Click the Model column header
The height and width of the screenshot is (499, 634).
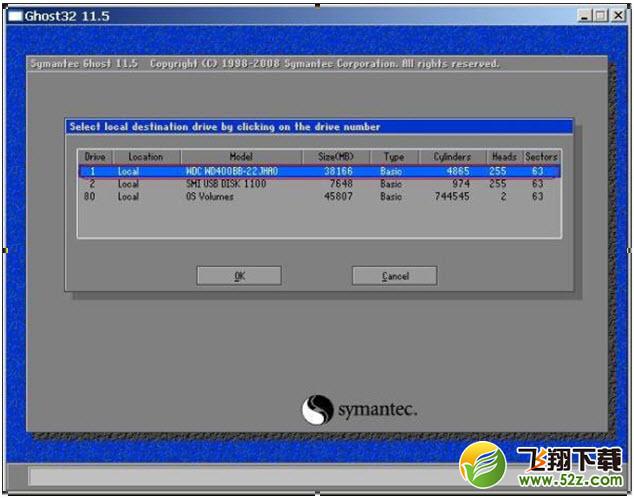(x=241, y=156)
